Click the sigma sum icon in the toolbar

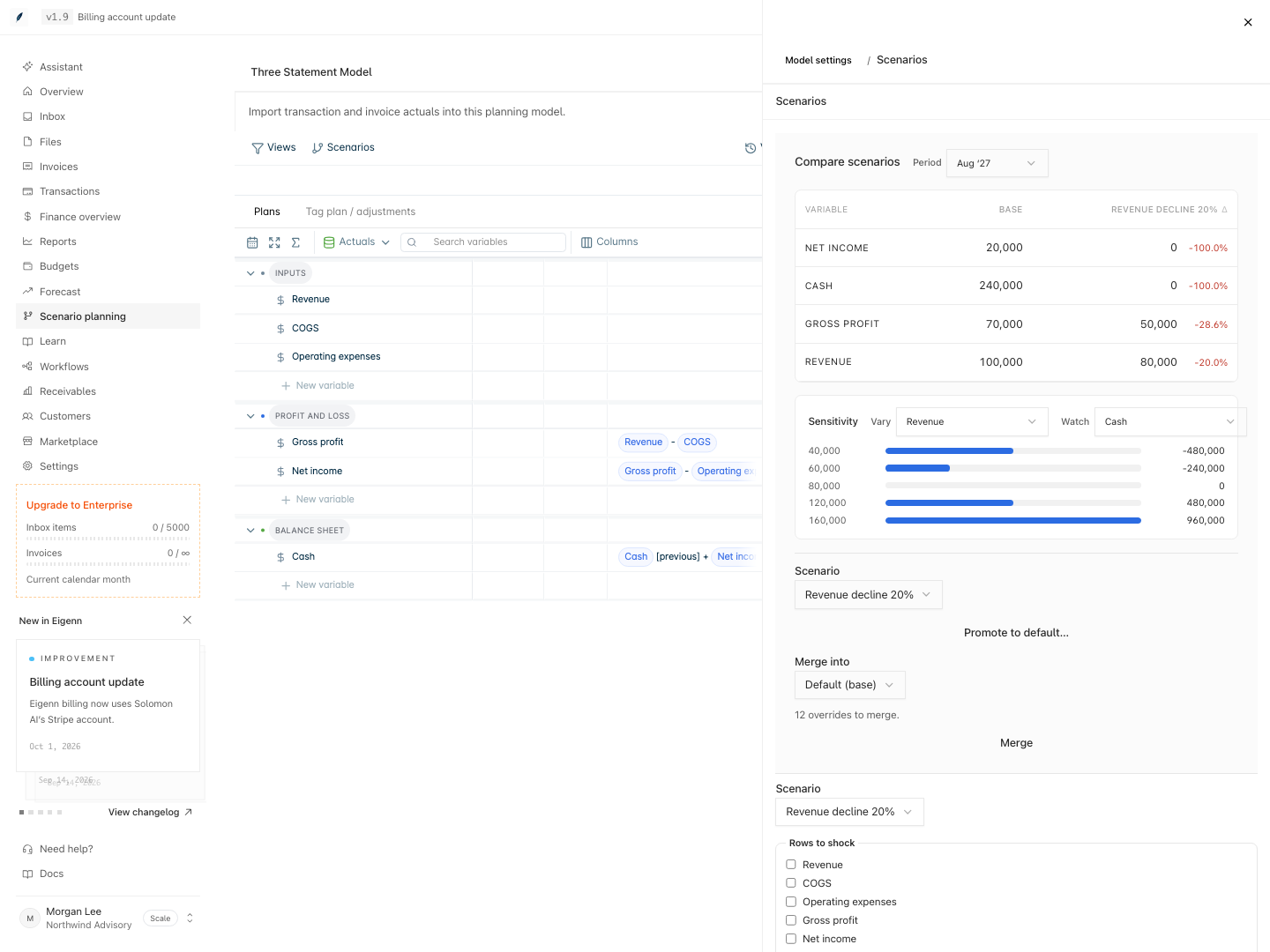pos(295,242)
